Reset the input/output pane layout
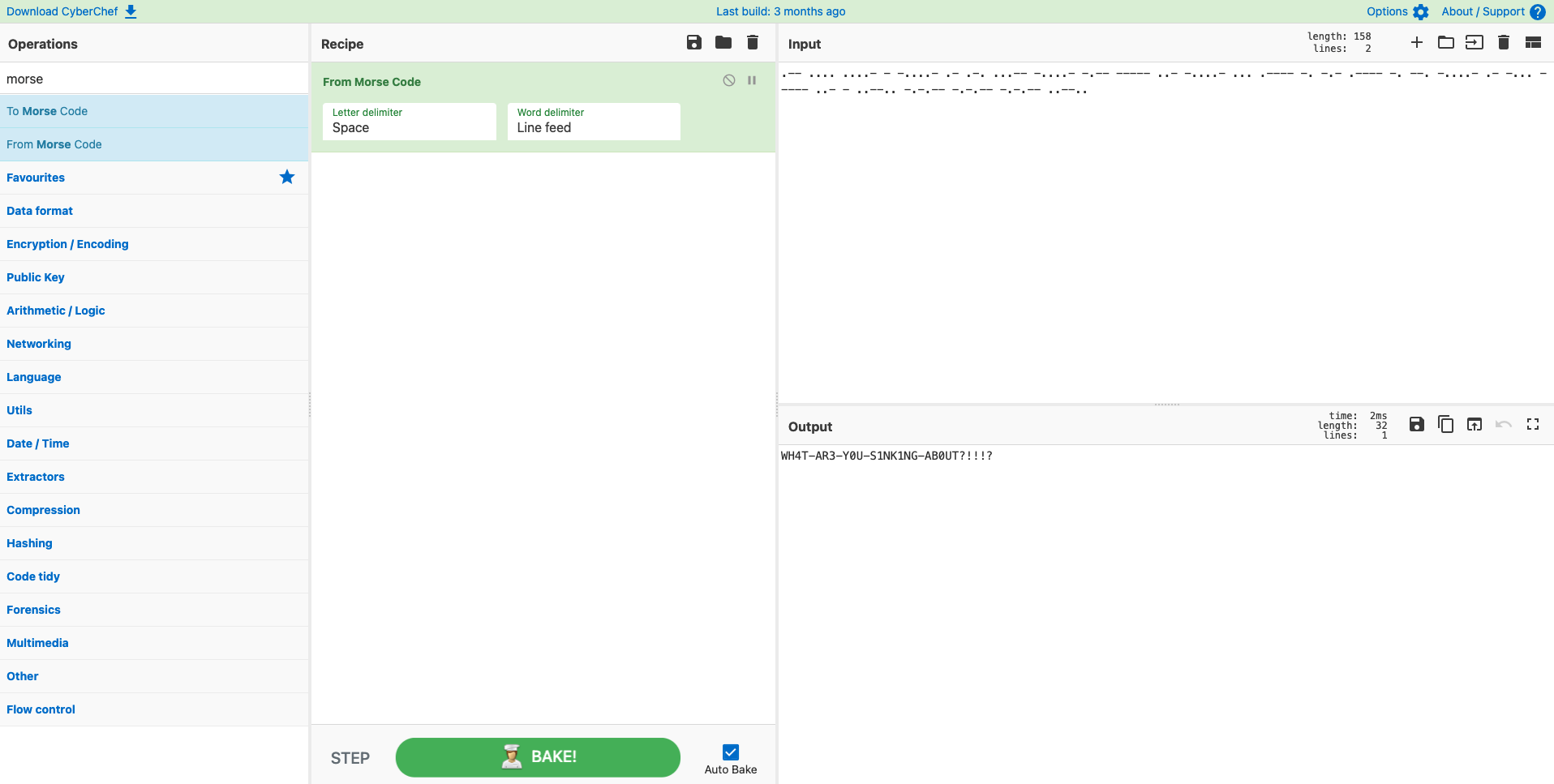The height and width of the screenshot is (784, 1554). pos(1532,43)
